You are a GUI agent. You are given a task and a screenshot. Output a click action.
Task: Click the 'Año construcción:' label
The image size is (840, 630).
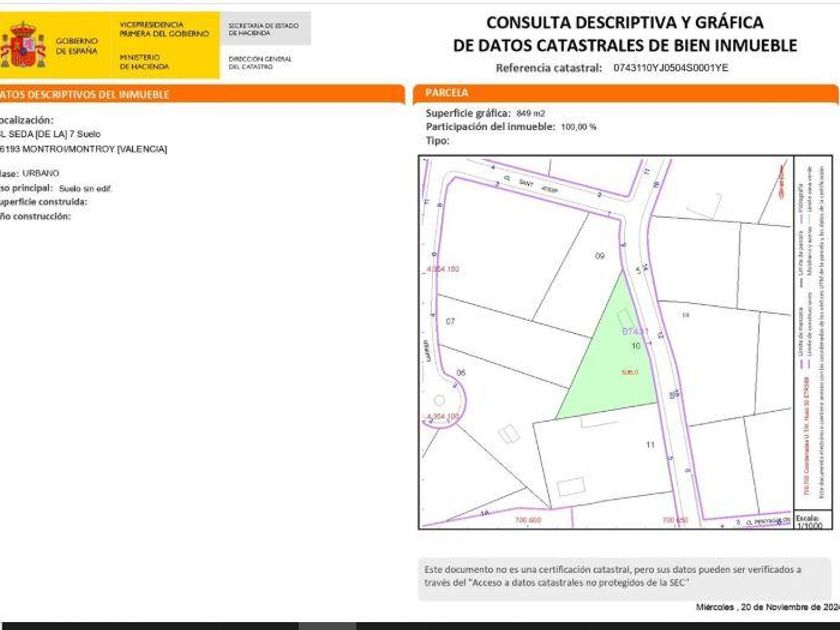[35, 216]
